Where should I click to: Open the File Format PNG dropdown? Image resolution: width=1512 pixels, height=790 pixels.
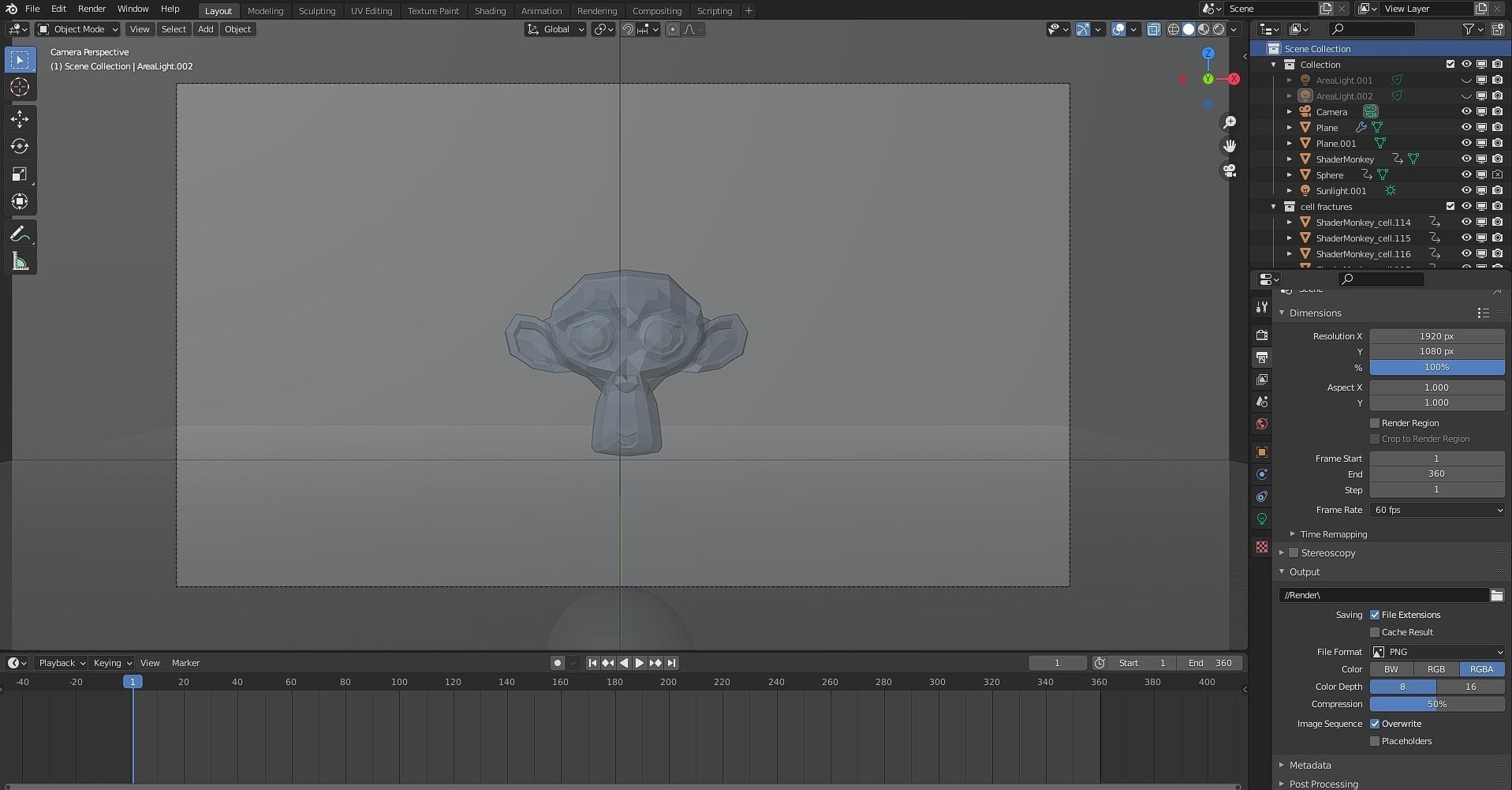pyautogui.click(x=1437, y=652)
